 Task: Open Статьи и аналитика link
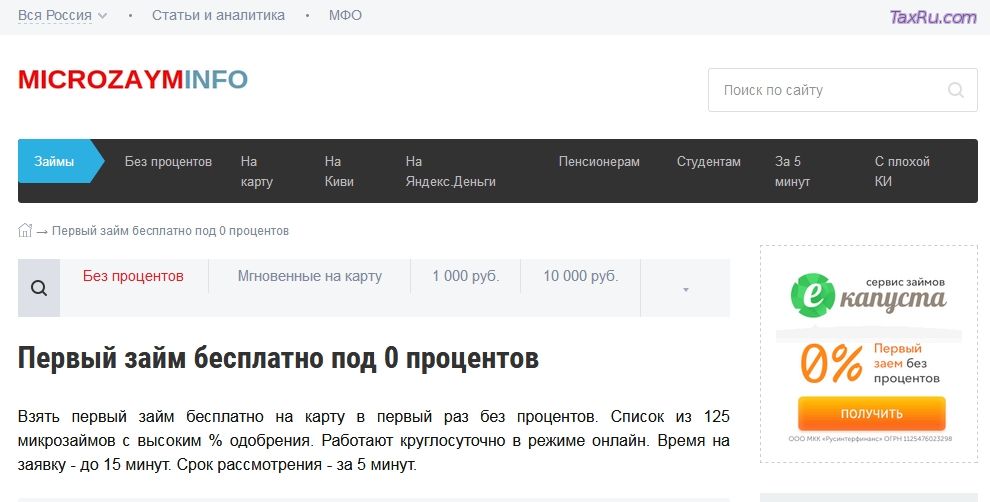[x=218, y=16]
